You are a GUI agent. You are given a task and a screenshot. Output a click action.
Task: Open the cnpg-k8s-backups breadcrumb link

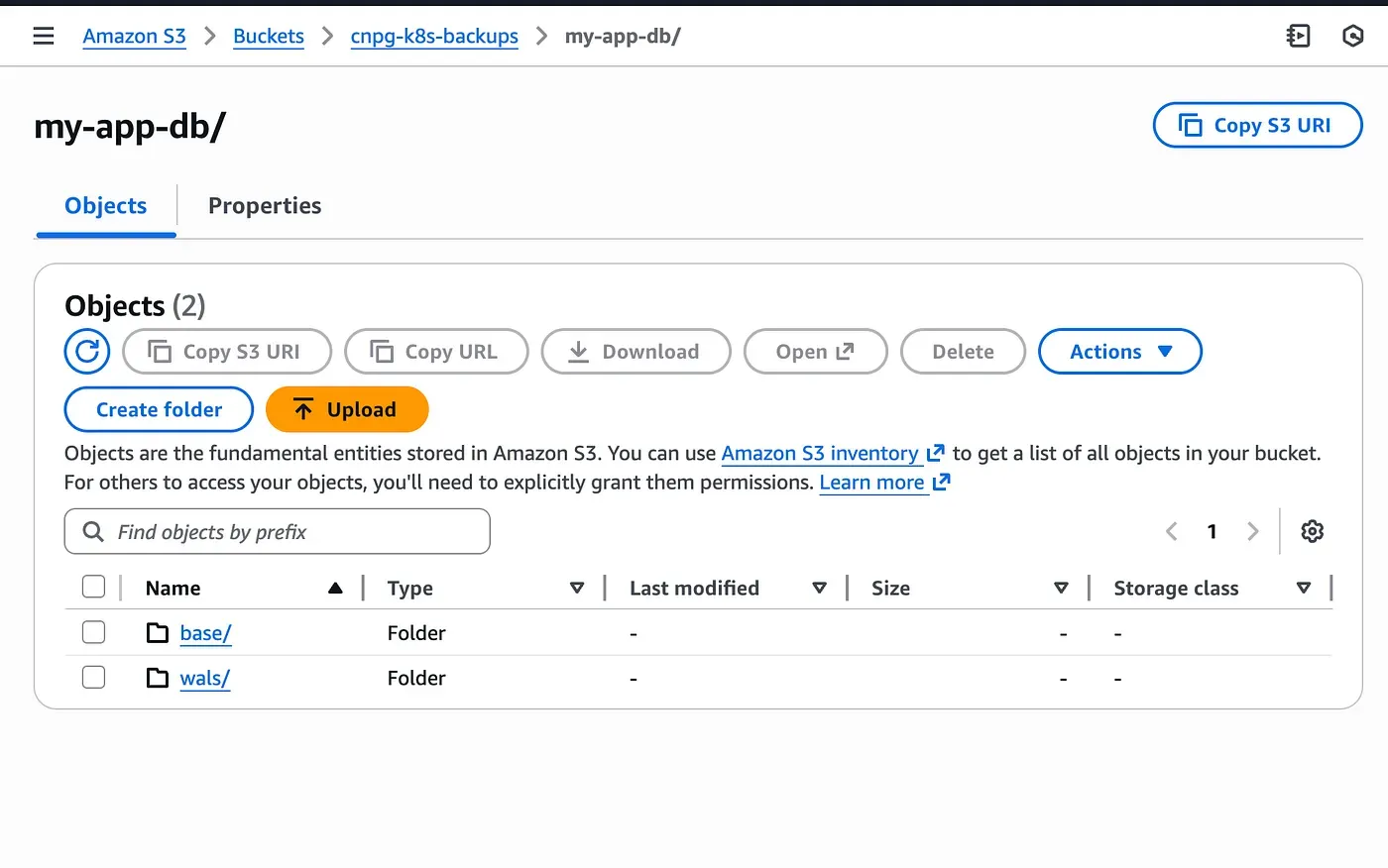433,36
